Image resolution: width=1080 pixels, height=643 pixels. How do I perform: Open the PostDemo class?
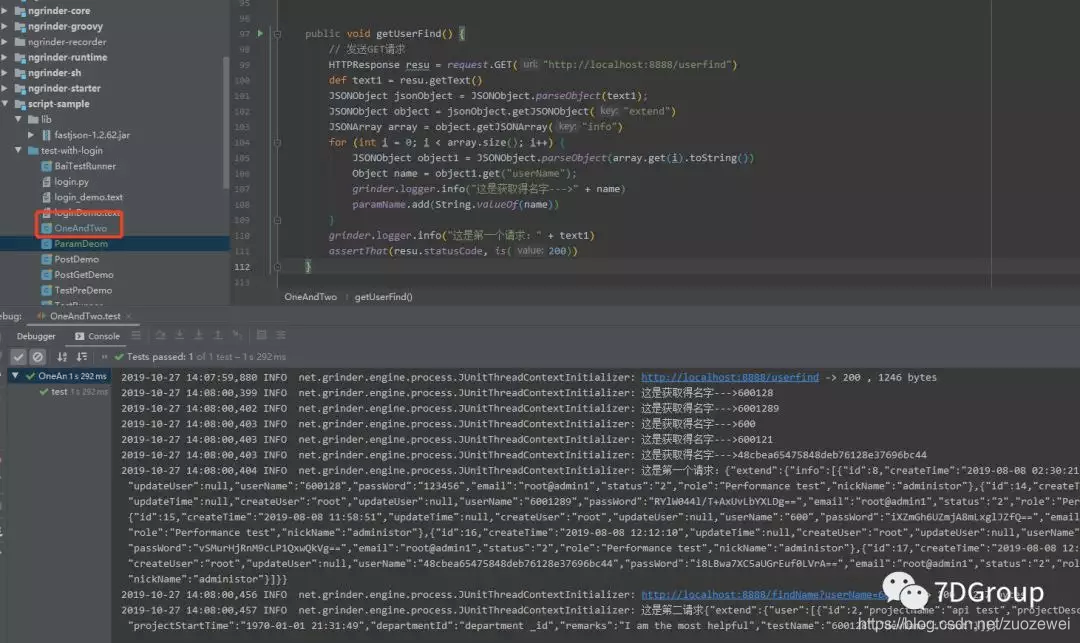click(x=76, y=260)
